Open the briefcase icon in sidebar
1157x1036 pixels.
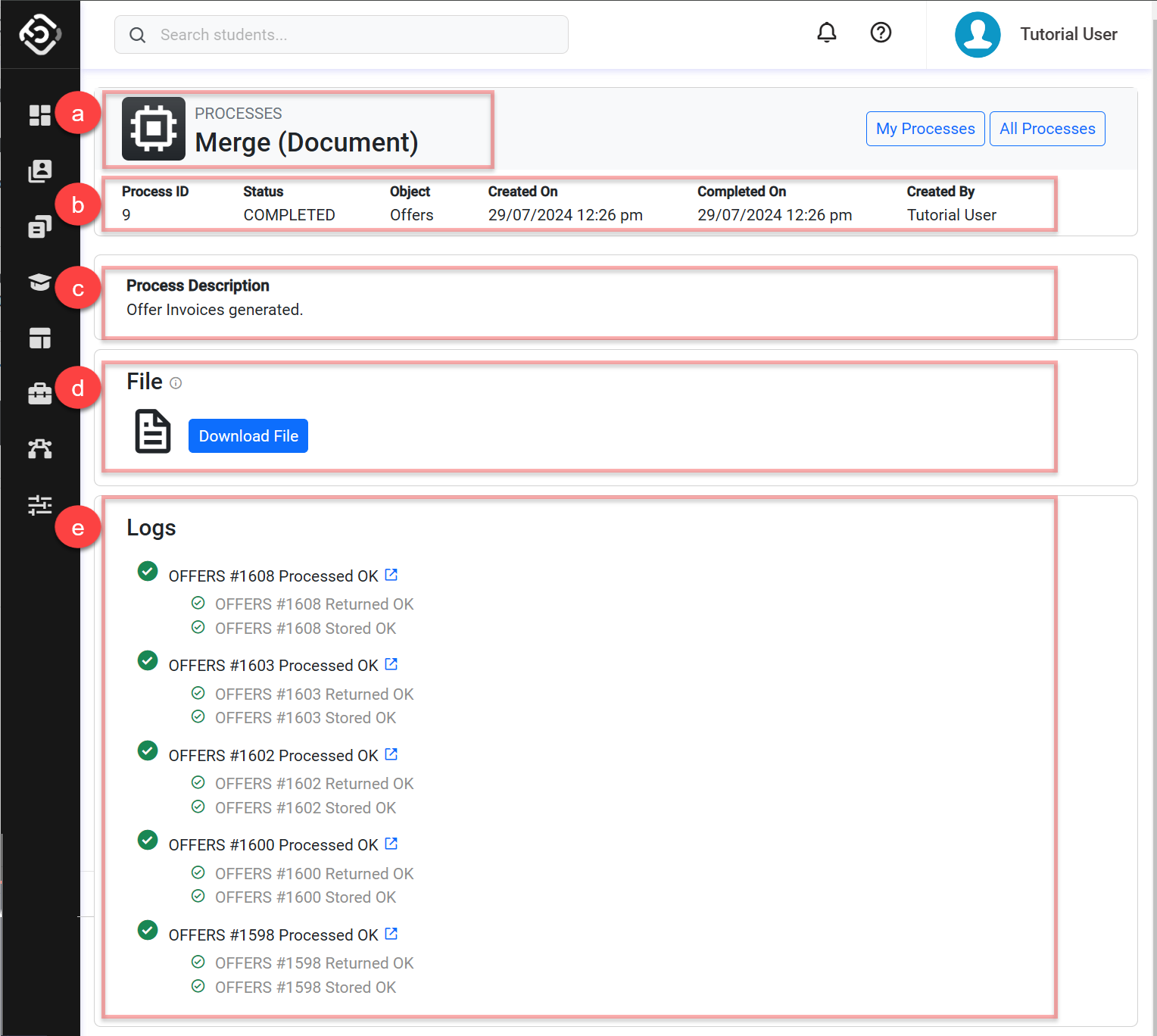pos(39,394)
